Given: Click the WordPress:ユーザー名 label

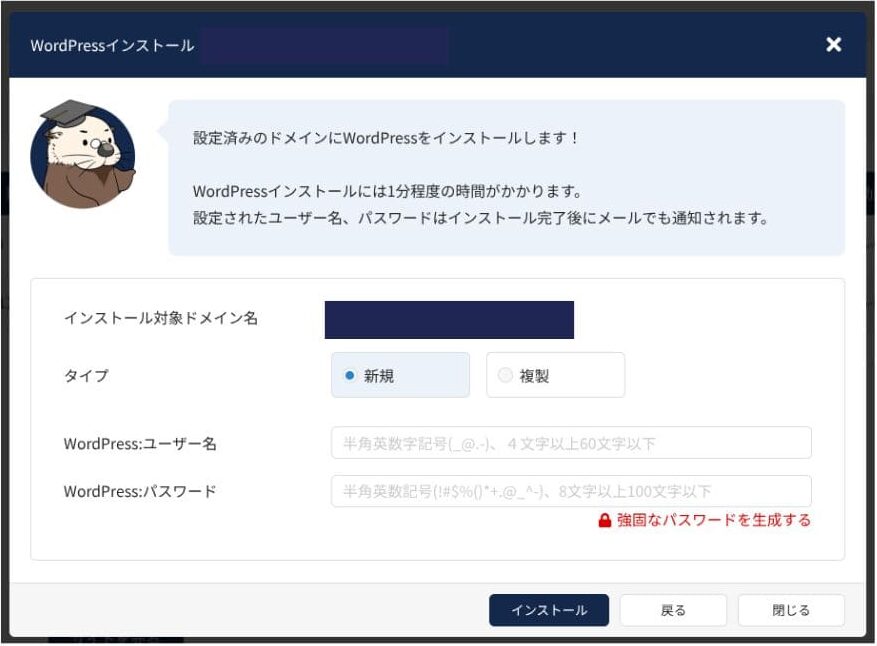Looking at the screenshot, I should (140, 443).
